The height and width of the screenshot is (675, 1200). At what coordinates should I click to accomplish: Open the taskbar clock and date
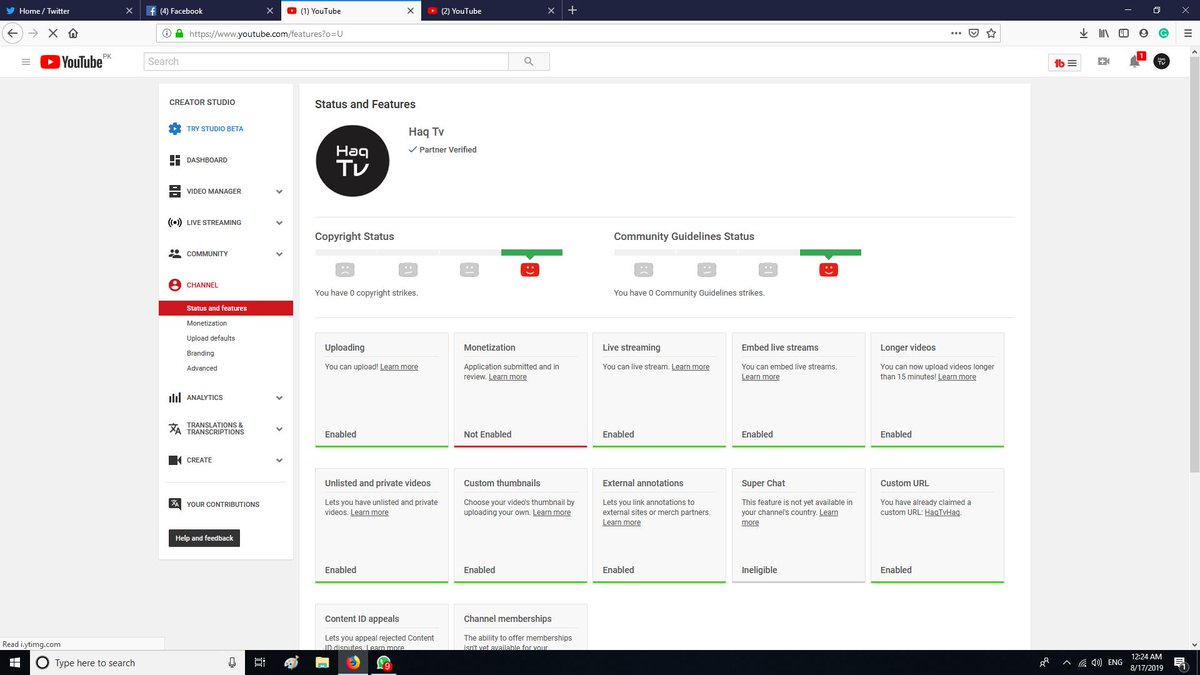(1146, 663)
